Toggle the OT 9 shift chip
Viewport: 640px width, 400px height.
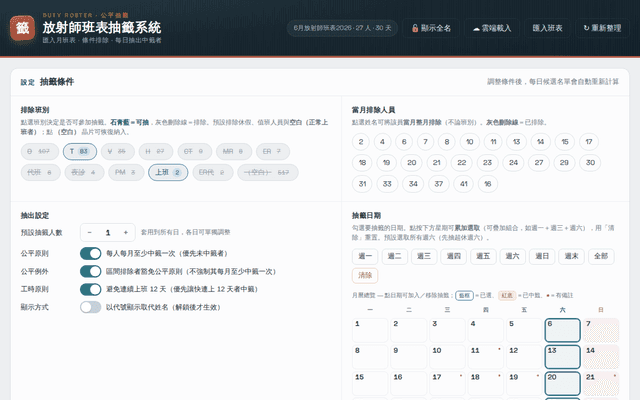pyautogui.click(x=194, y=151)
